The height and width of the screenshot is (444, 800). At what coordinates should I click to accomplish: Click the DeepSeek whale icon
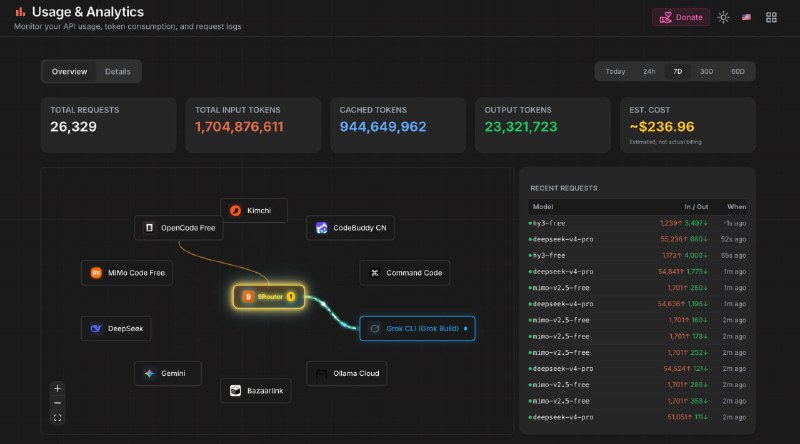(x=96, y=328)
